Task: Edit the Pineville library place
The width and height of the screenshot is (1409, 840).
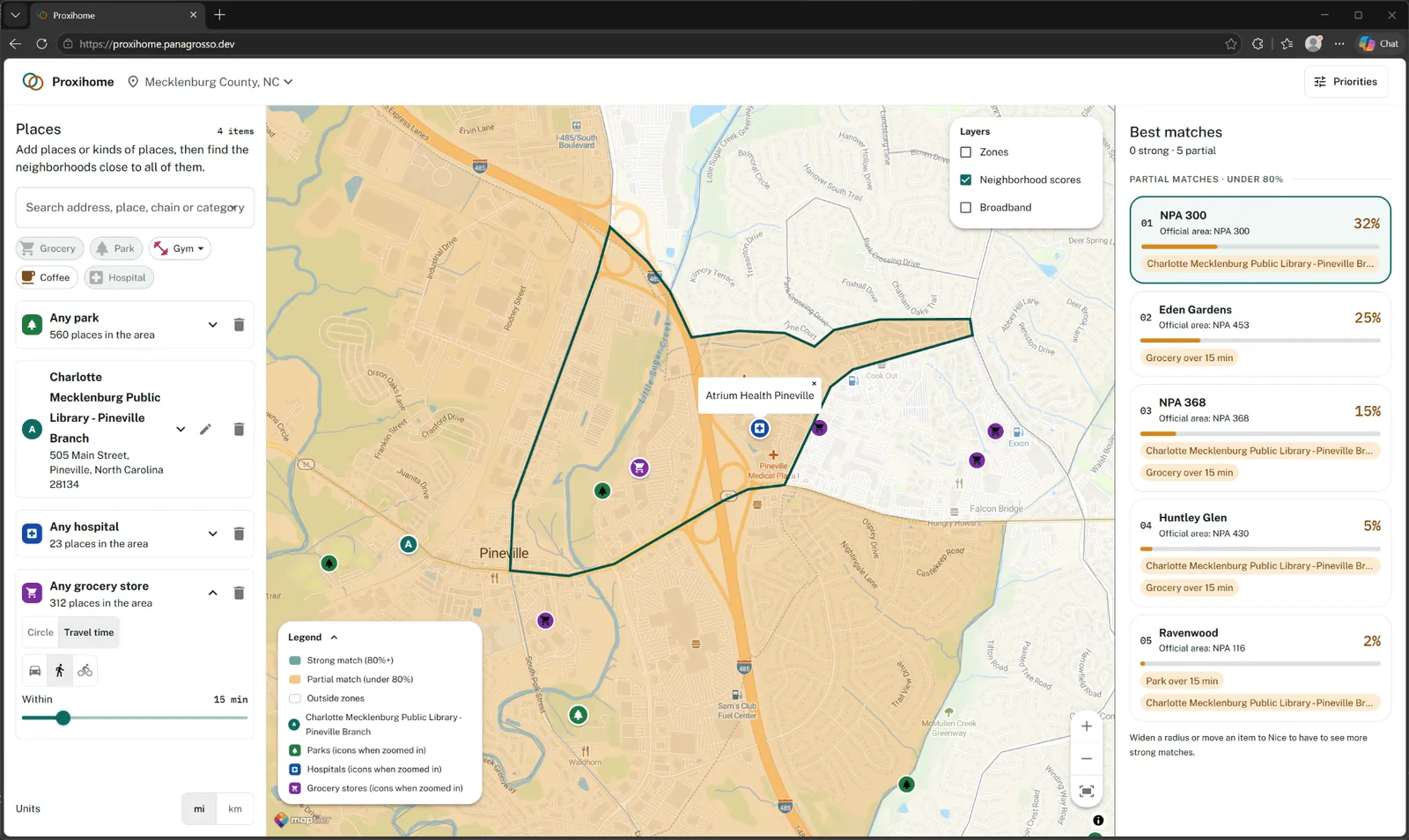Action: click(205, 430)
